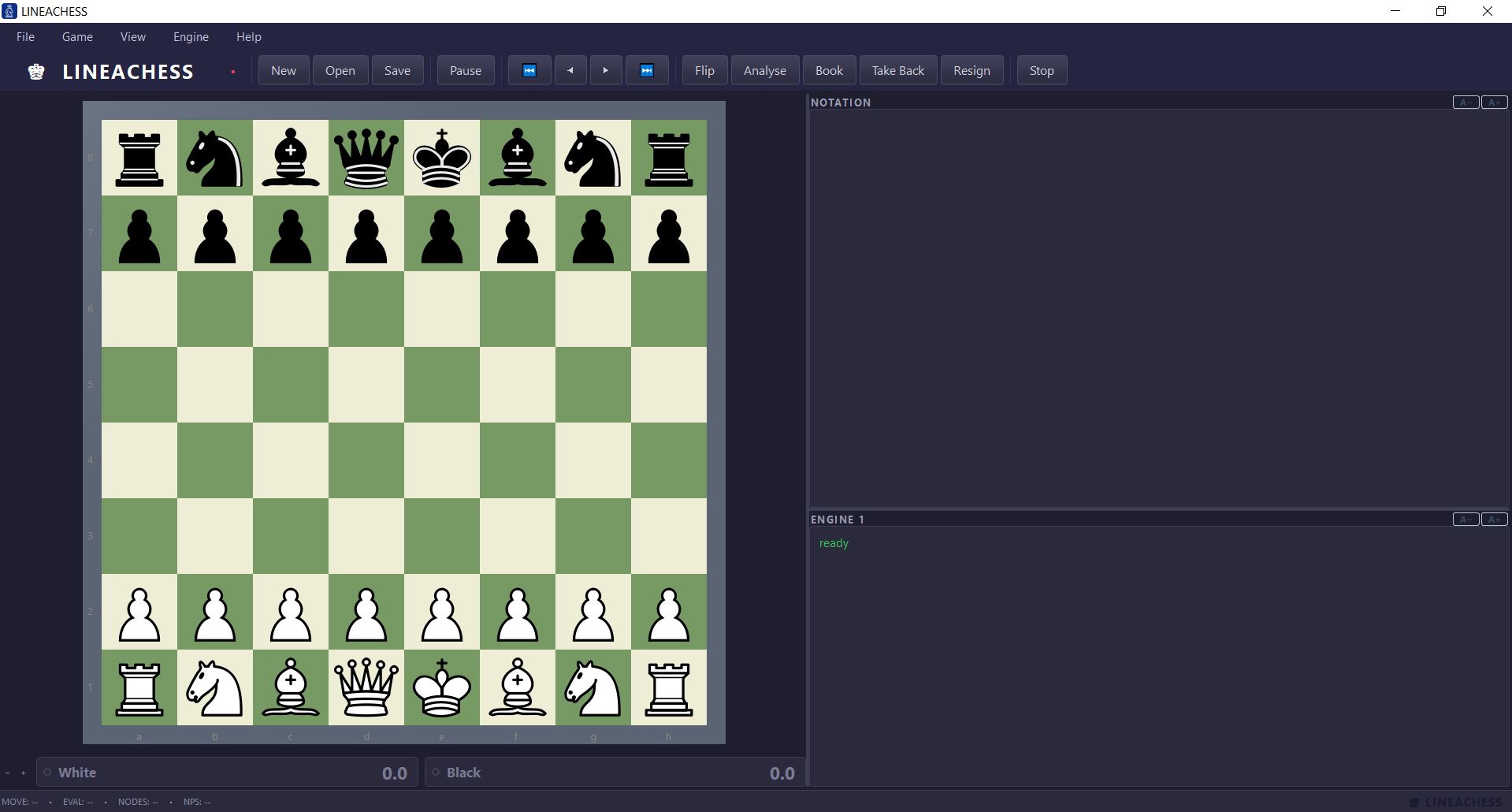Undo the last move with Take Back
The width and height of the screenshot is (1512, 812).
click(897, 70)
